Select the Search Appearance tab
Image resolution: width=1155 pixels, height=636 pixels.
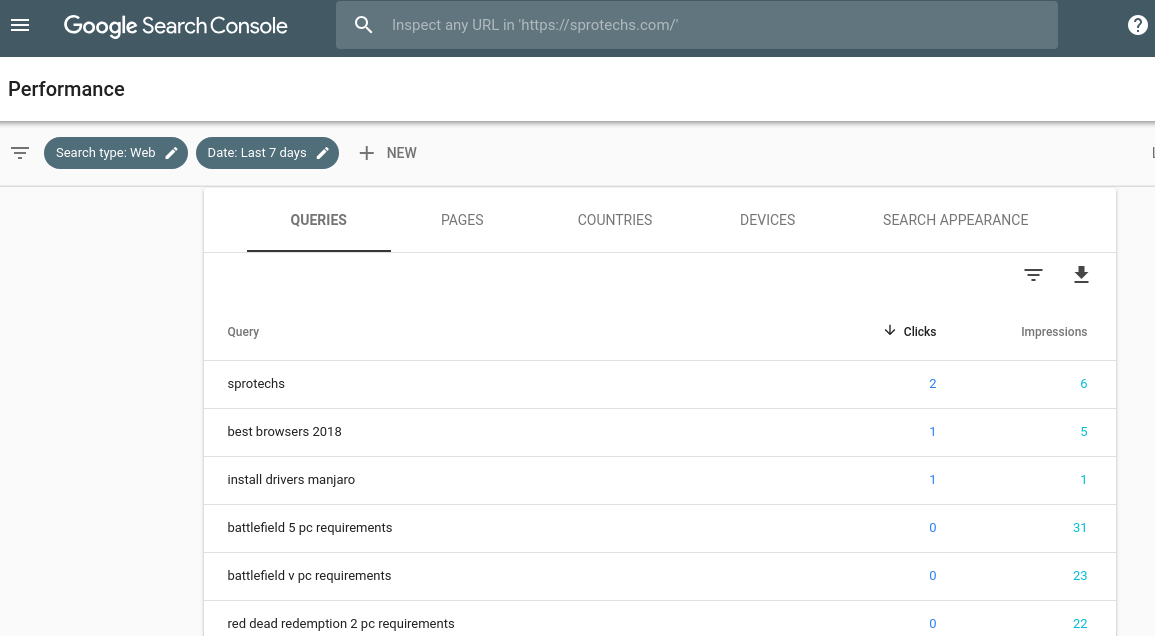tap(955, 220)
